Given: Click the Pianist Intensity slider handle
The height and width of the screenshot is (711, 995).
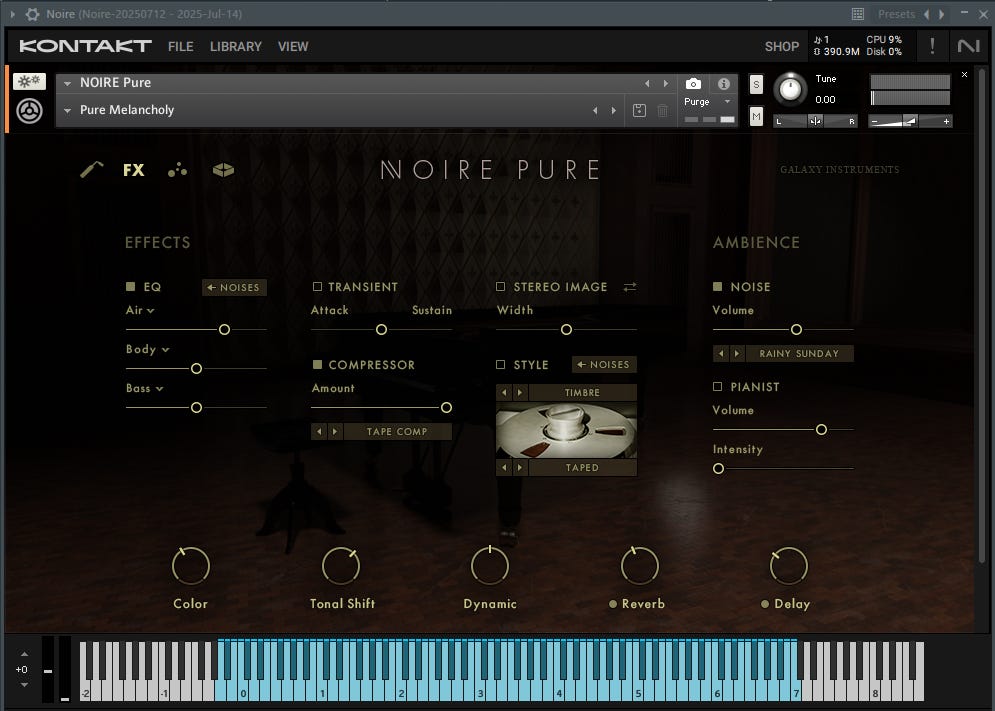Looking at the screenshot, I should (x=718, y=468).
